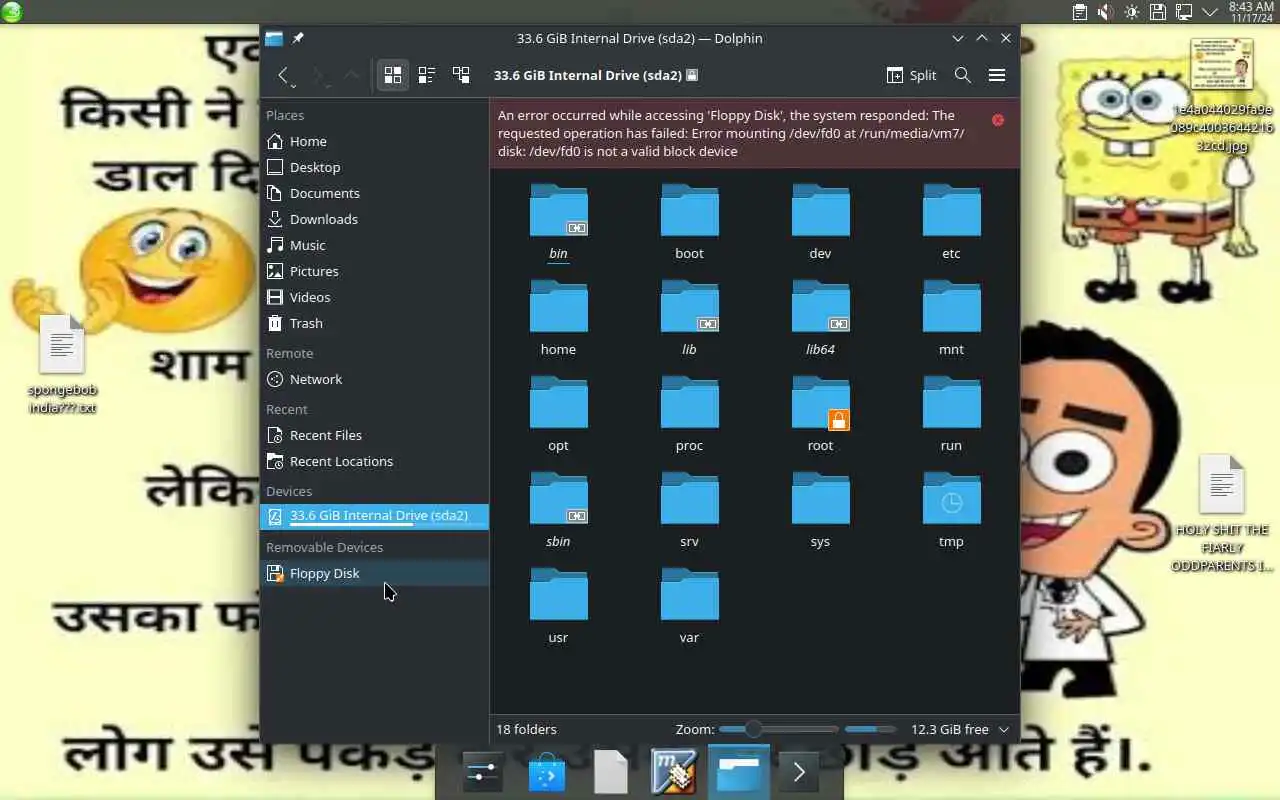1280x800 pixels.
Task: Select the lib symlink folder
Action: [x=689, y=307]
